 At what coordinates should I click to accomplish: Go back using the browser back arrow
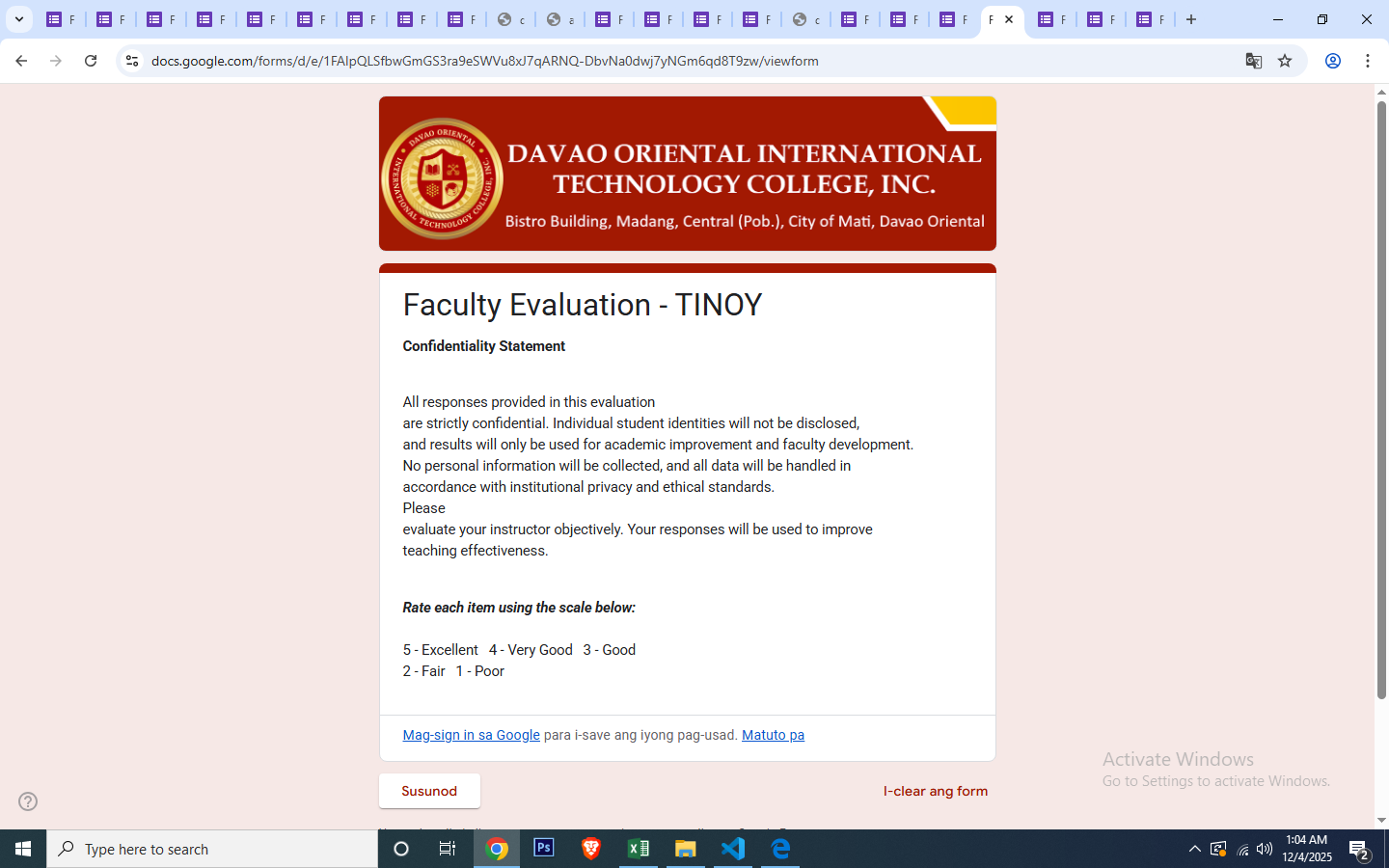(x=21, y=61)
